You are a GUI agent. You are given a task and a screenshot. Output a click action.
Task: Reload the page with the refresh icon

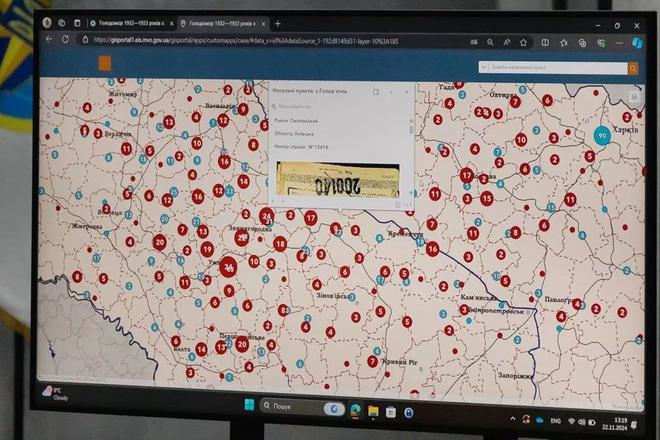[65, 39]
